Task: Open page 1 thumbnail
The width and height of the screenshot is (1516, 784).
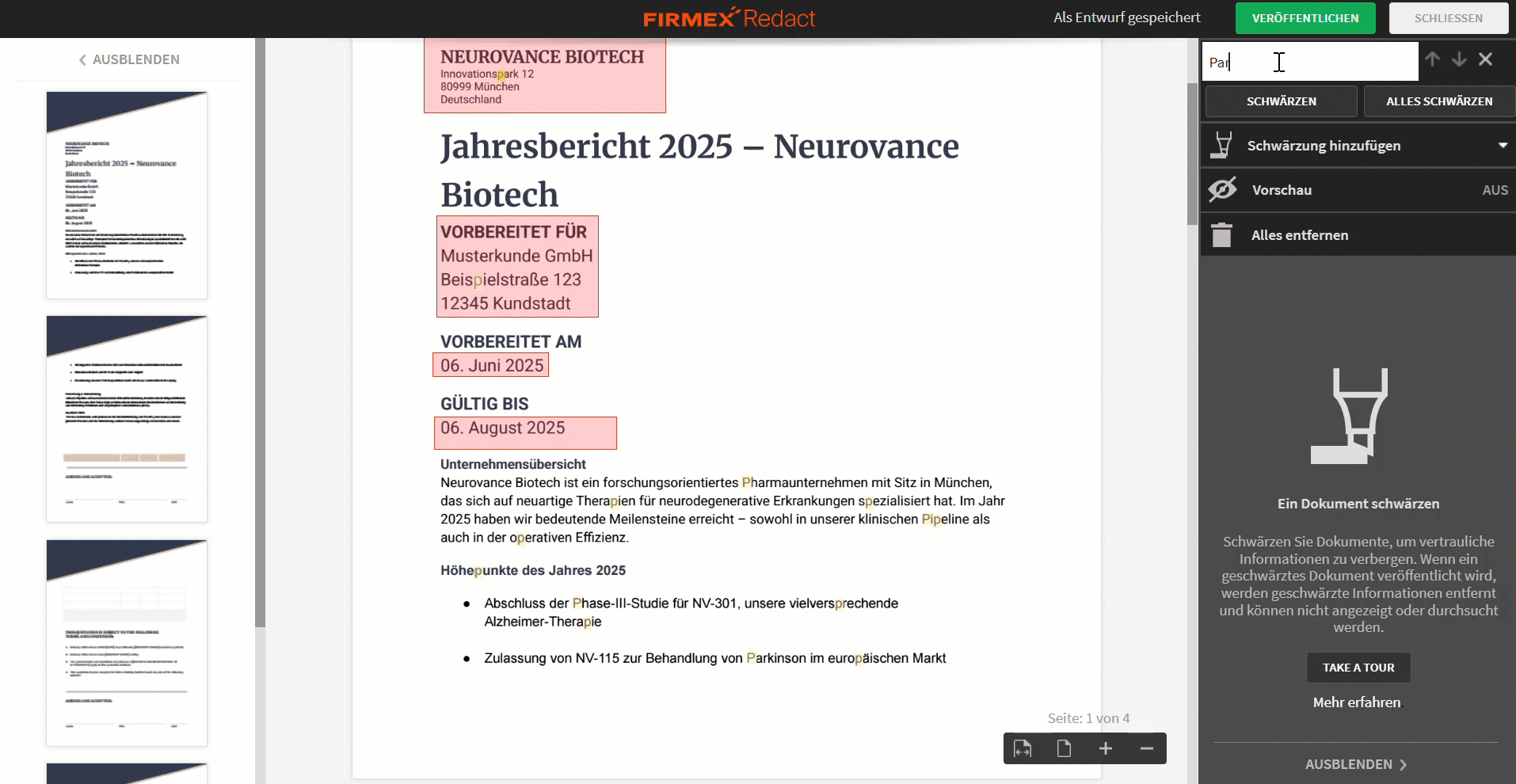Action: (127, 195)
